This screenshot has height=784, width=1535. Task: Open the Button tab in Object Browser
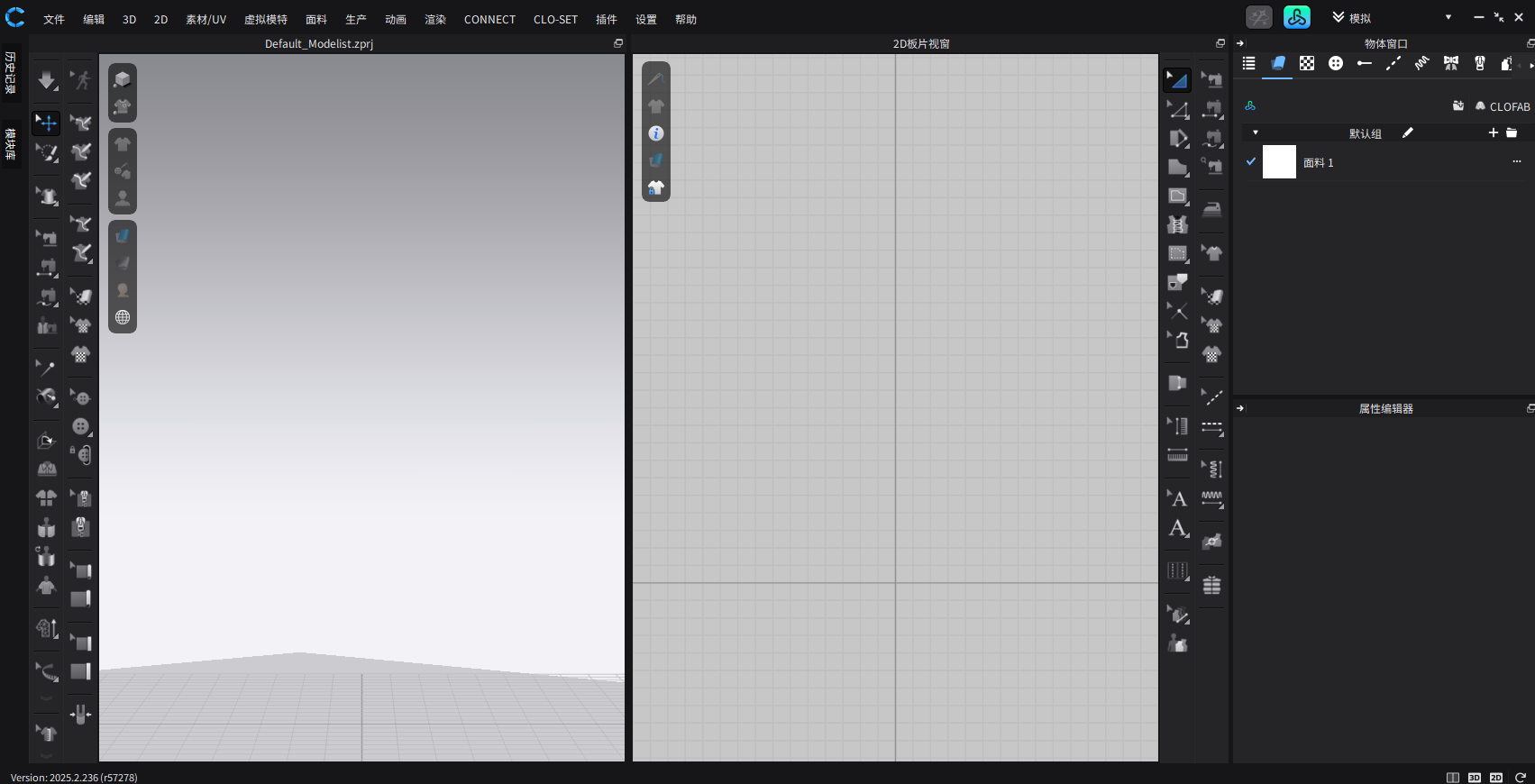click(x=1336, y=63)
